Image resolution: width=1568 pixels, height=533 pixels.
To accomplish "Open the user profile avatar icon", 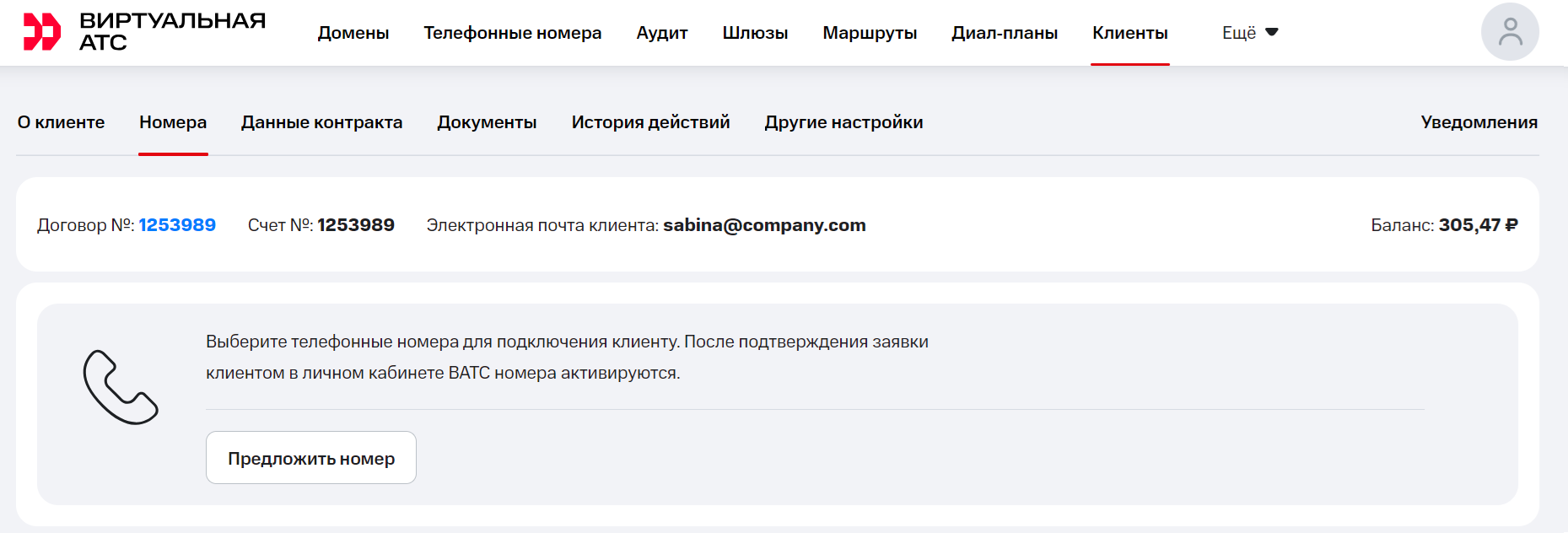I will (x=1509, y=32).
